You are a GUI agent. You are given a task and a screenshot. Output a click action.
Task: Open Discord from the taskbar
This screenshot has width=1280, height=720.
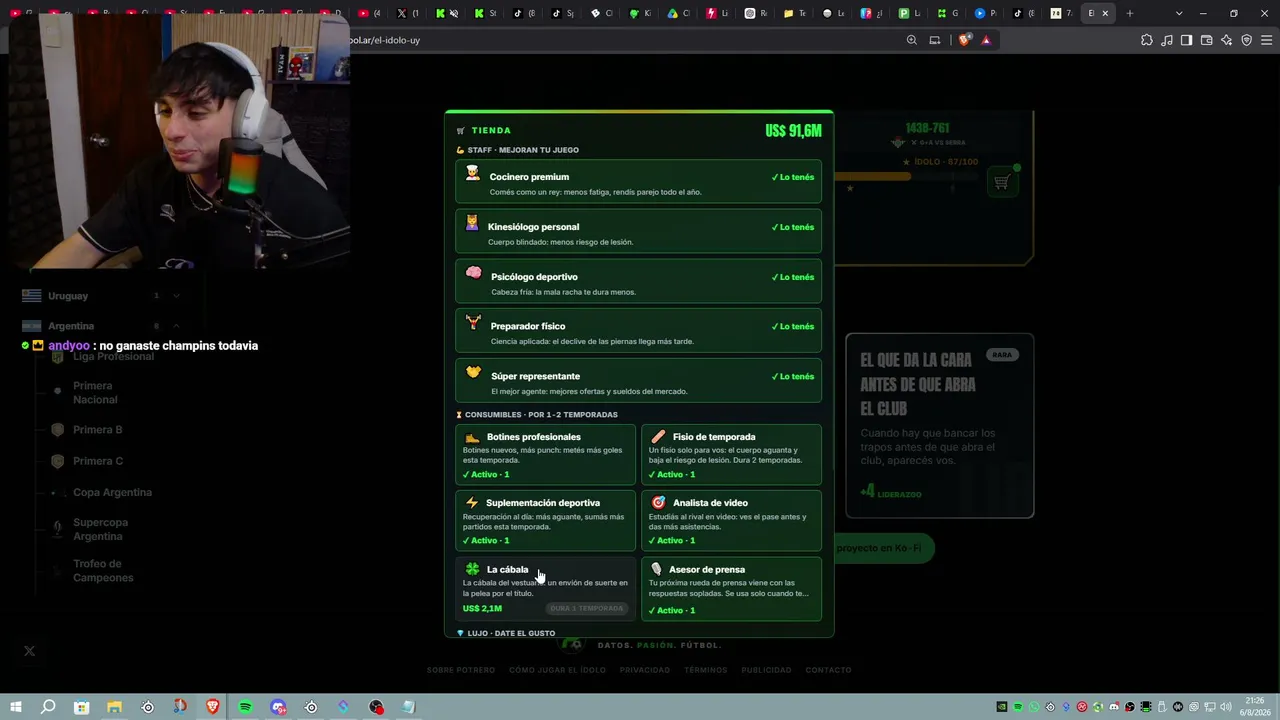point(278,707)
